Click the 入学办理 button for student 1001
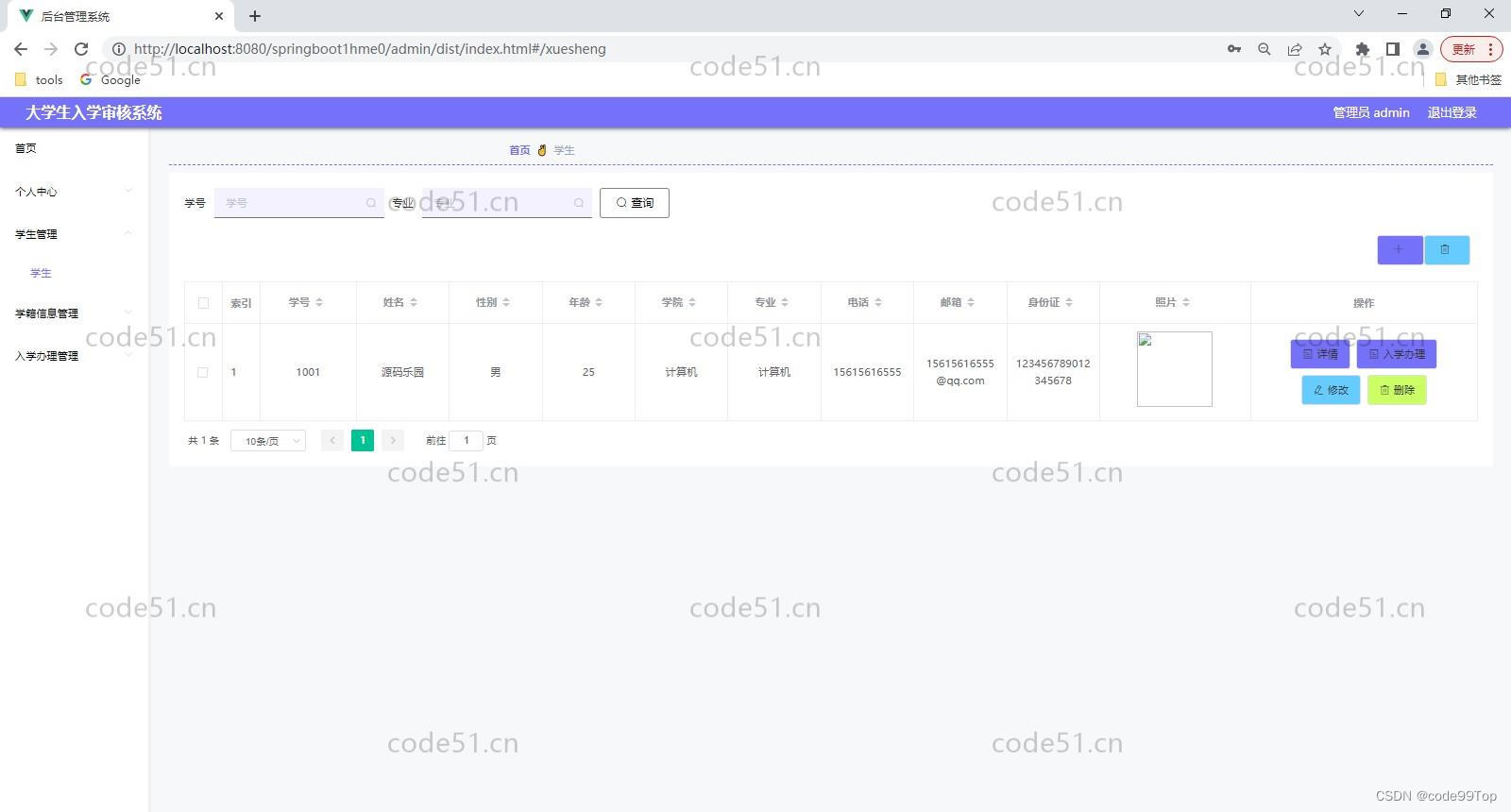 point(1397,354)
